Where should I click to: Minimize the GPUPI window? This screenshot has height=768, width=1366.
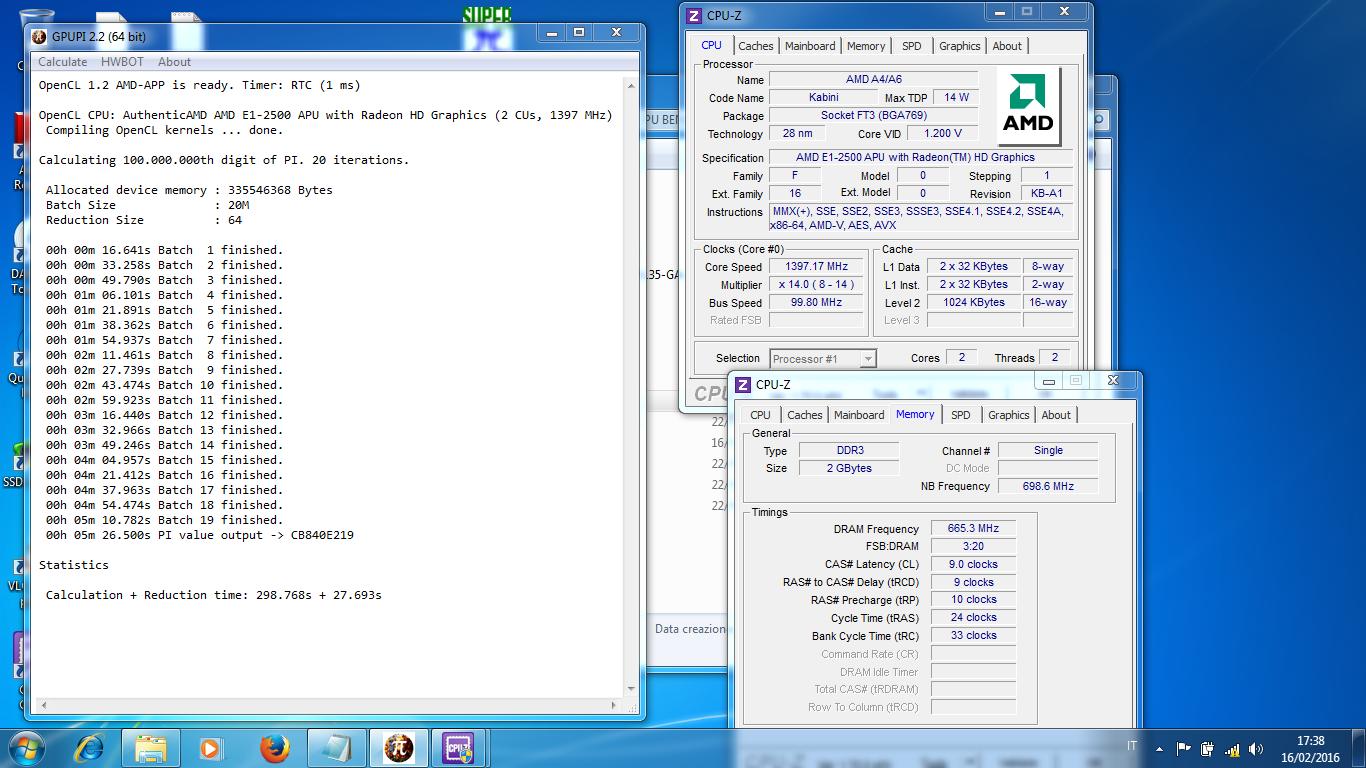tap(551, 33)
